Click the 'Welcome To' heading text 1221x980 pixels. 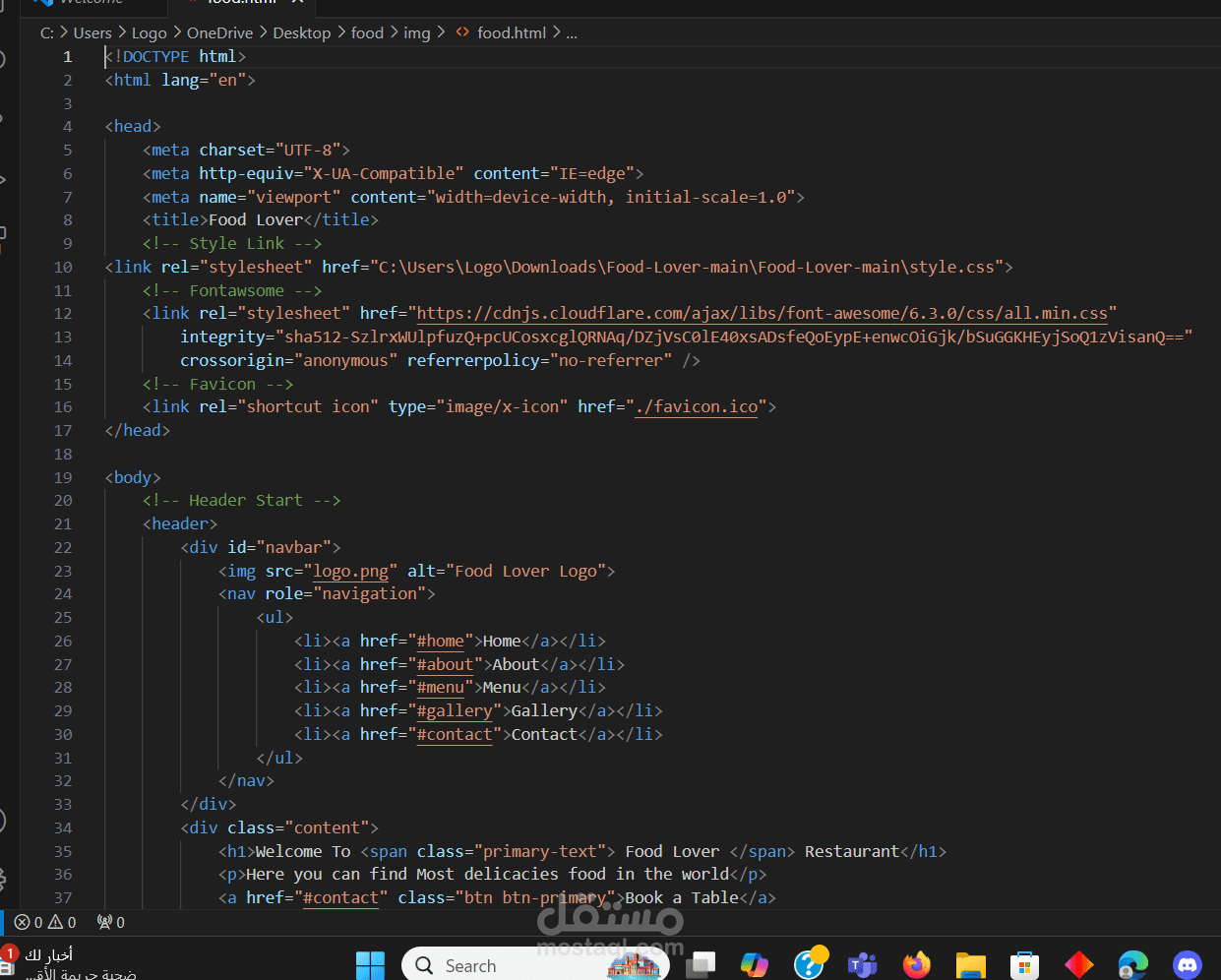[x=303, y=851]
